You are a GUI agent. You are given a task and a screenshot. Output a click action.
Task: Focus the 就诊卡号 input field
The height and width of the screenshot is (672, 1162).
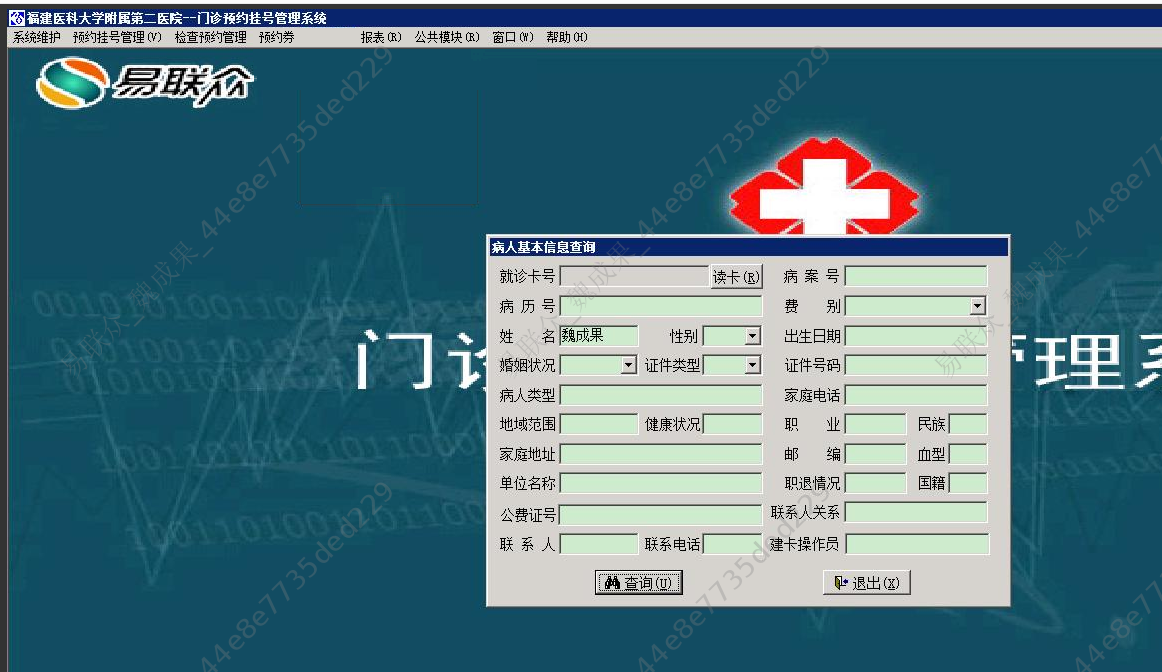(x=634, y=276)
